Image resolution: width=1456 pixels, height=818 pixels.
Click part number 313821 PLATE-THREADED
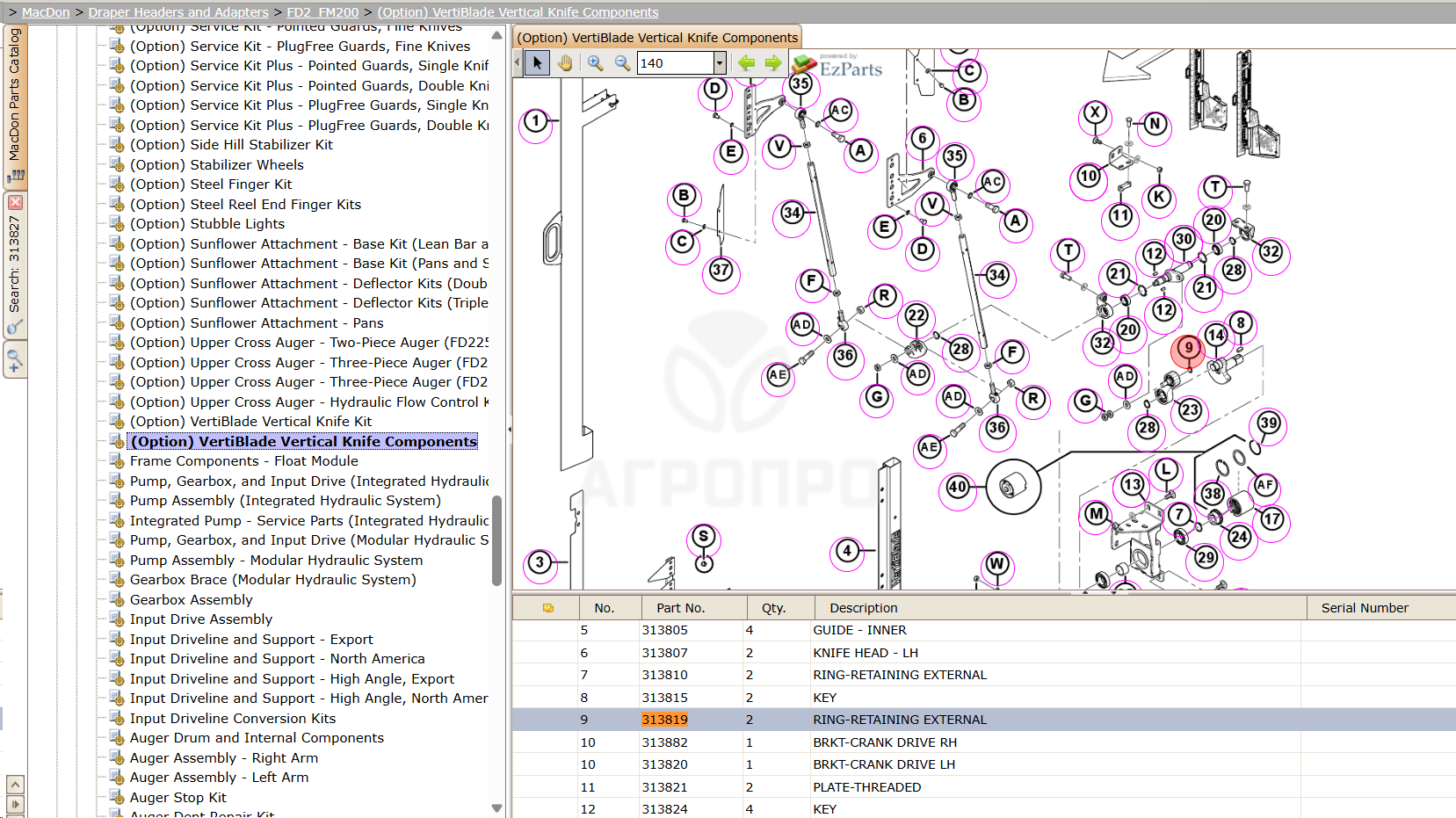664,787
